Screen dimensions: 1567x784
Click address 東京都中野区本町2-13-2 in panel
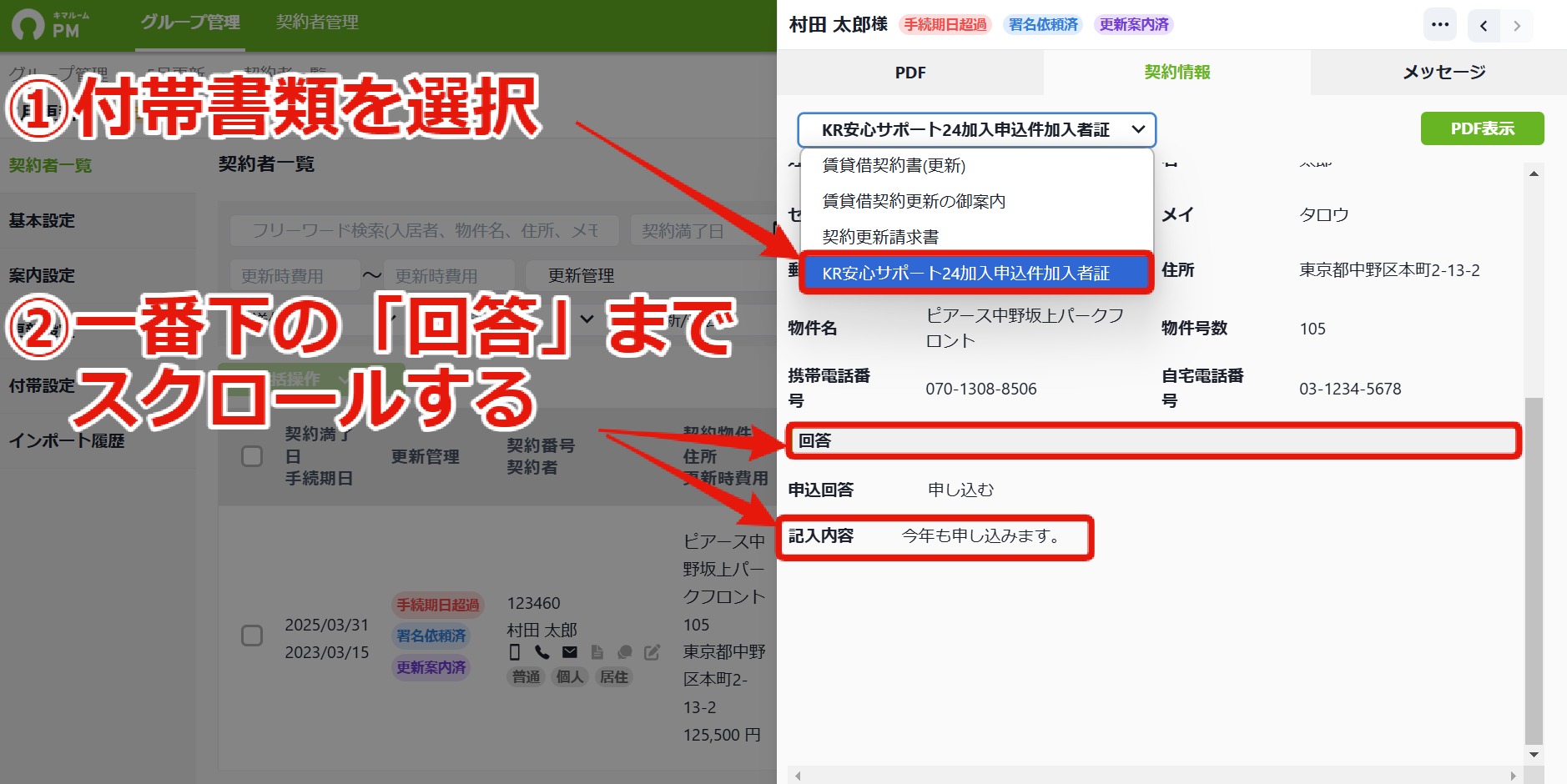1389,270
